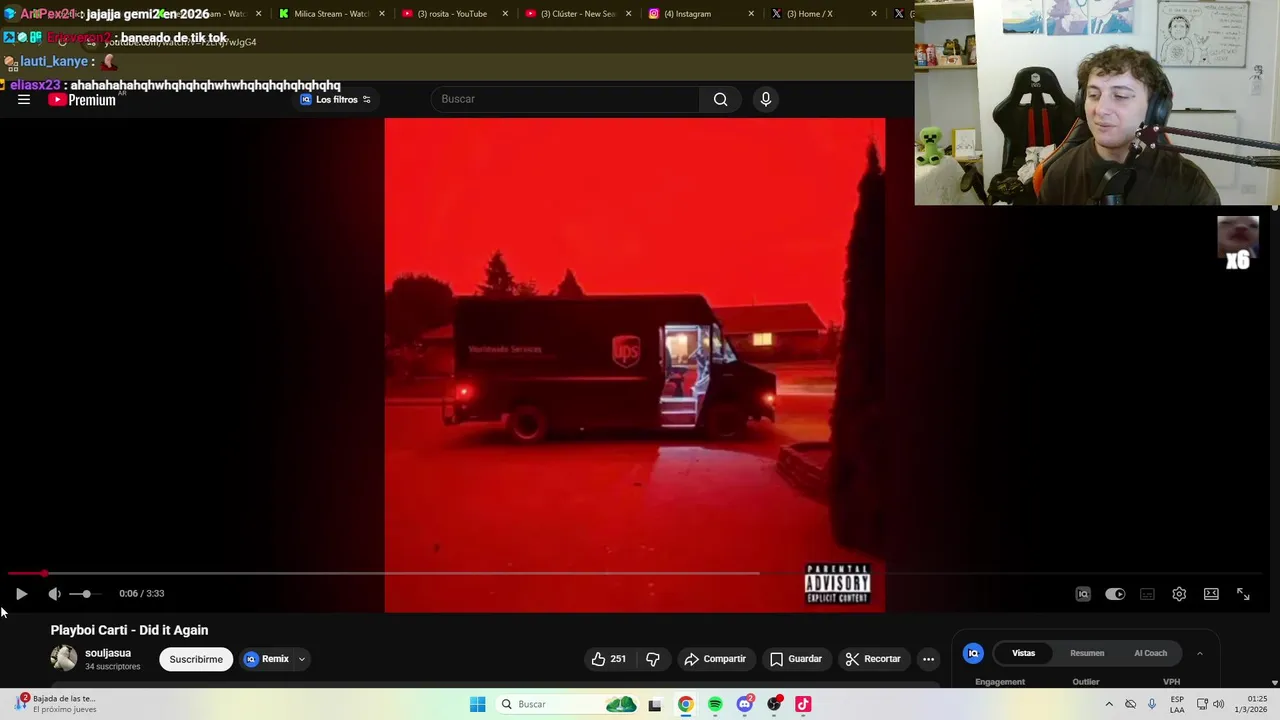The height and width of the screenshot is (720, 1280).
Task: Like the video showing 251 likes
Action: 609,659
